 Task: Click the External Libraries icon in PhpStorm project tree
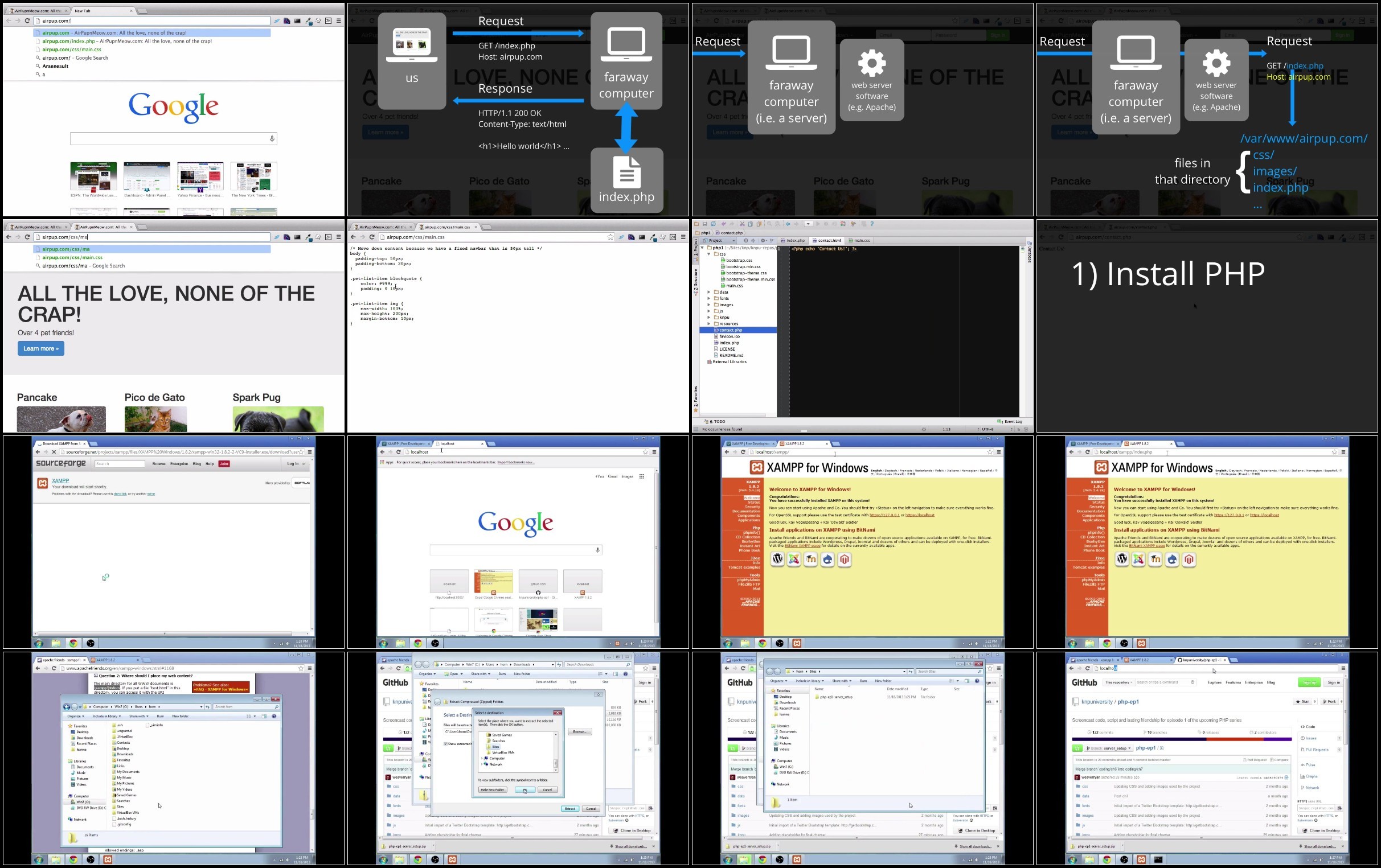point(710,362)
